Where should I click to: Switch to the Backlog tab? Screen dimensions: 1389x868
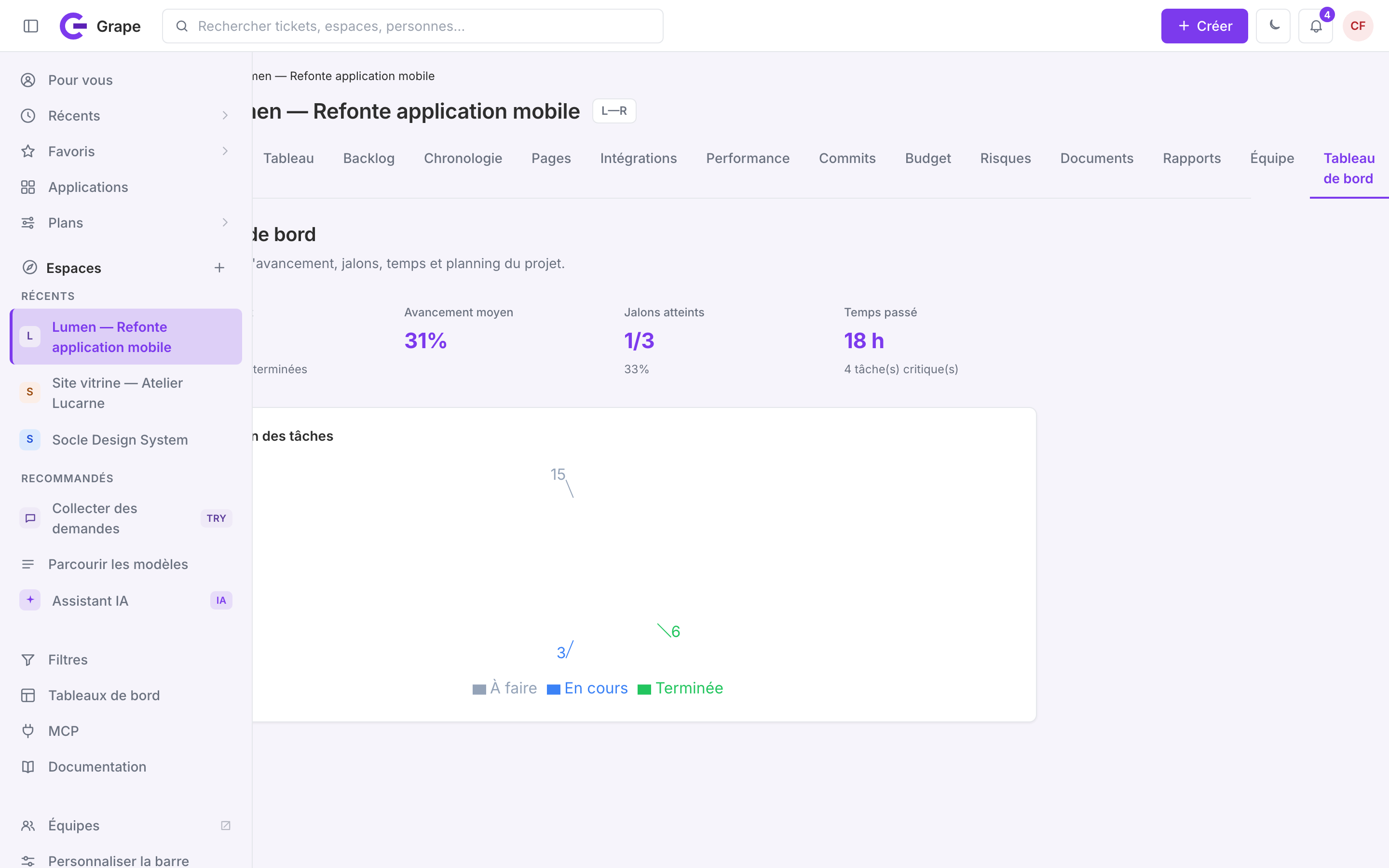point(368,158)
